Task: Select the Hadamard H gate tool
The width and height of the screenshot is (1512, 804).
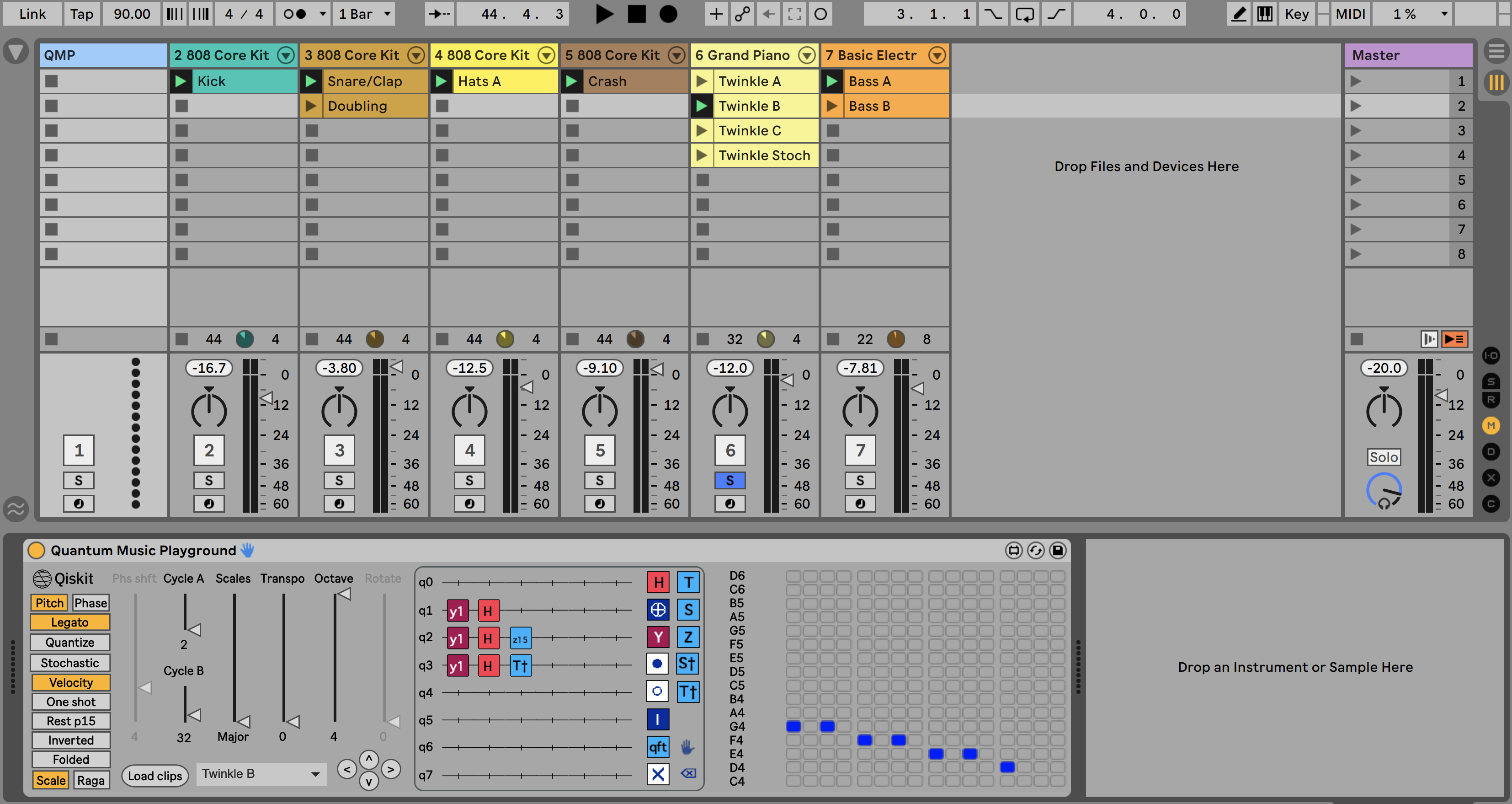Action: (658, 582)
